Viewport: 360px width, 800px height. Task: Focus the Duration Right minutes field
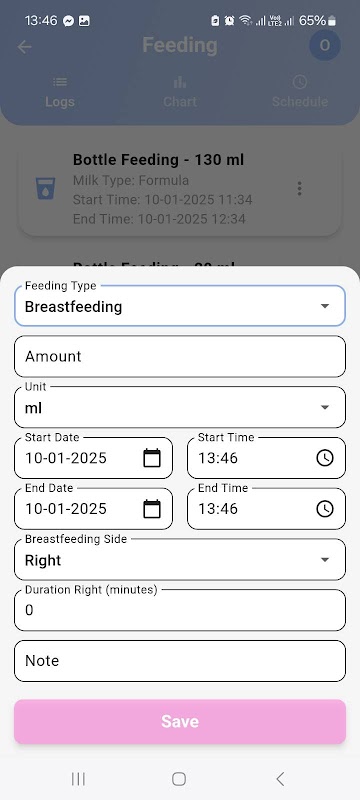(x=180, y=610)
